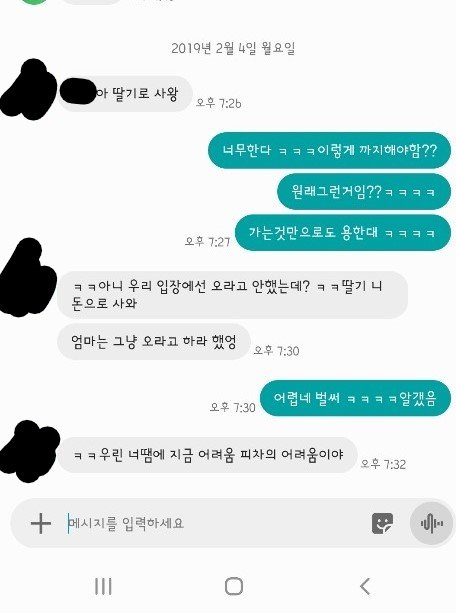Select the 딸기로 사왕 message bubble
Screen dimensions: 456x613
(126, 94)
